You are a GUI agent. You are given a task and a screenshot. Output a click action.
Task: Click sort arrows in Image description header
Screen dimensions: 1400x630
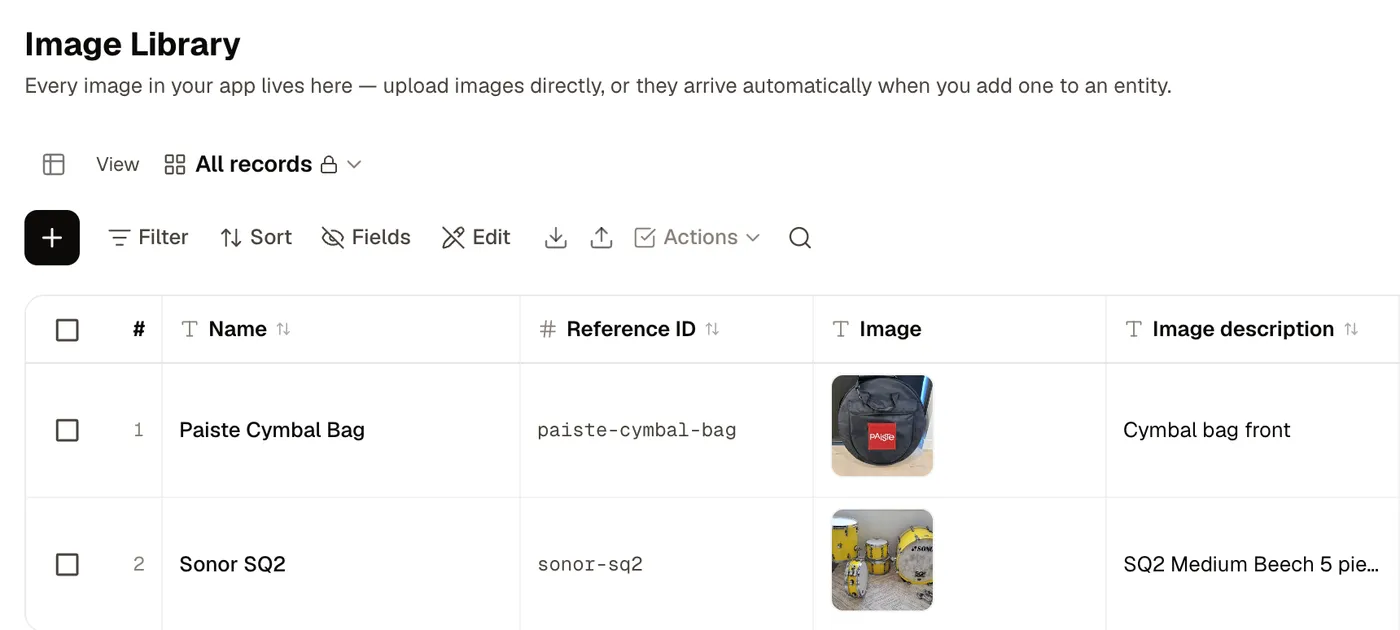click(x=1351, y=329)
